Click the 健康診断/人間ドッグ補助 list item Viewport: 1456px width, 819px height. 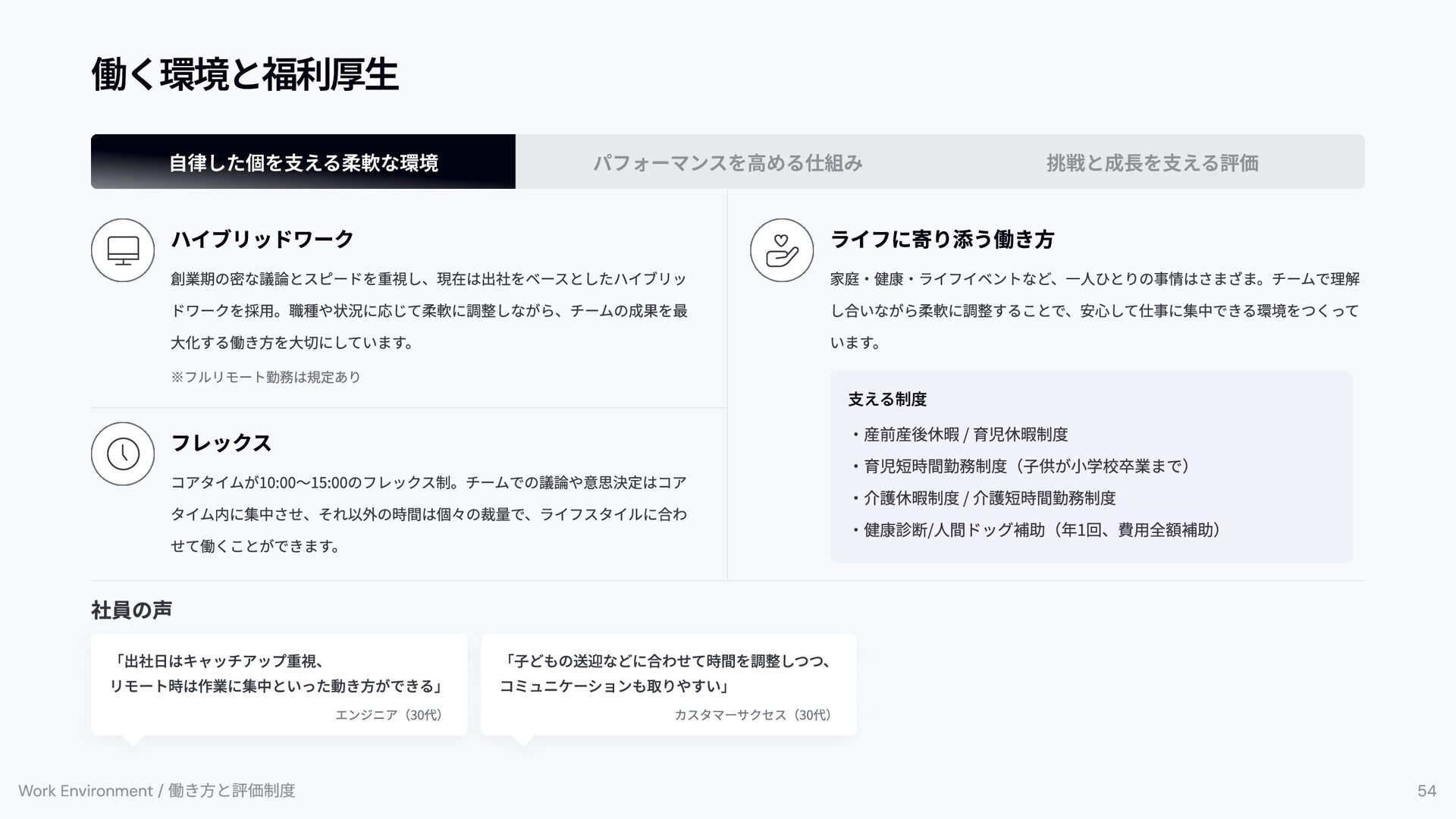(x=1043, y=530)
